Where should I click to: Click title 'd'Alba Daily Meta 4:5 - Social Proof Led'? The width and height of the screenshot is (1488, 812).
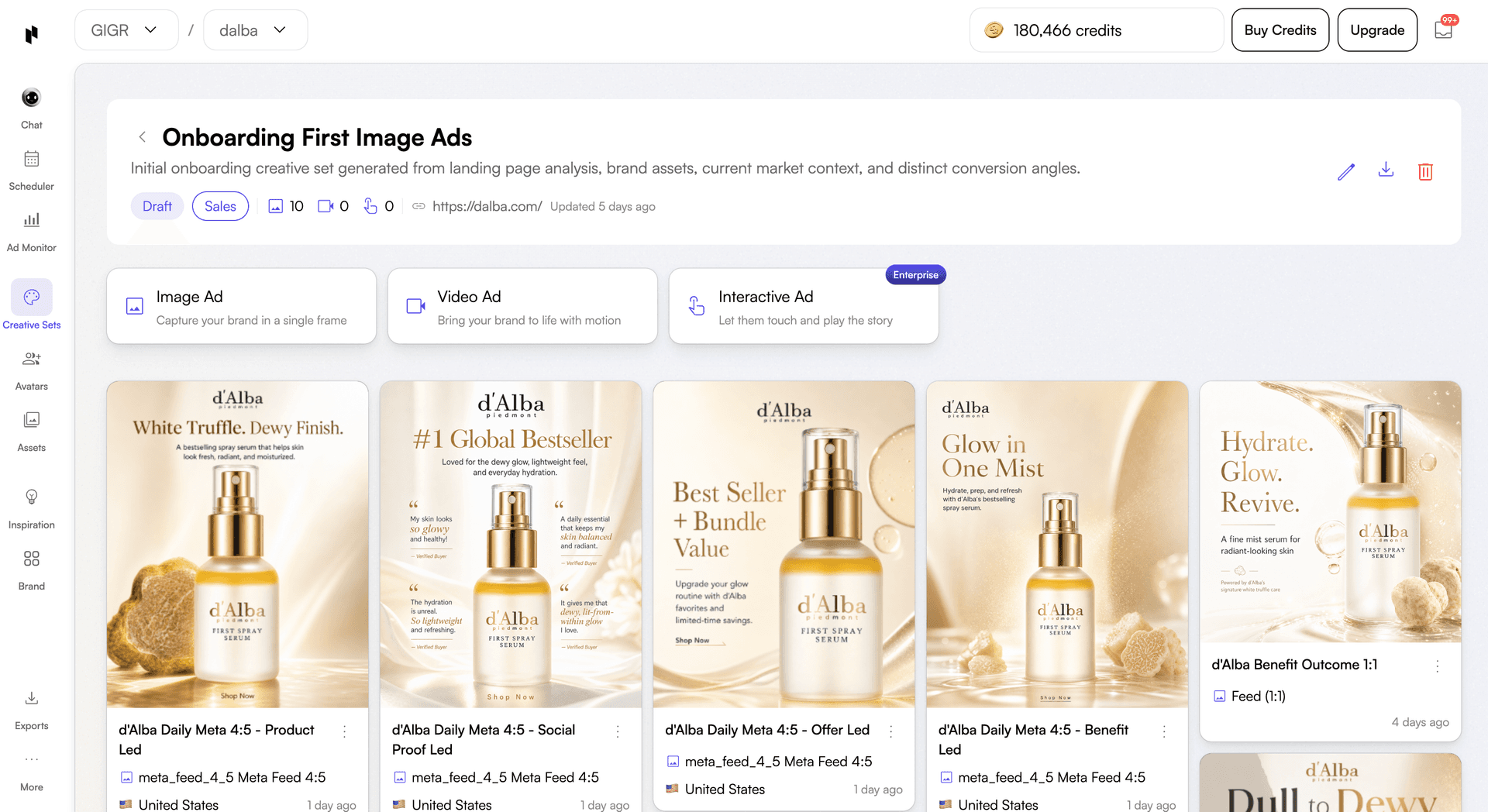click(484, 740)
